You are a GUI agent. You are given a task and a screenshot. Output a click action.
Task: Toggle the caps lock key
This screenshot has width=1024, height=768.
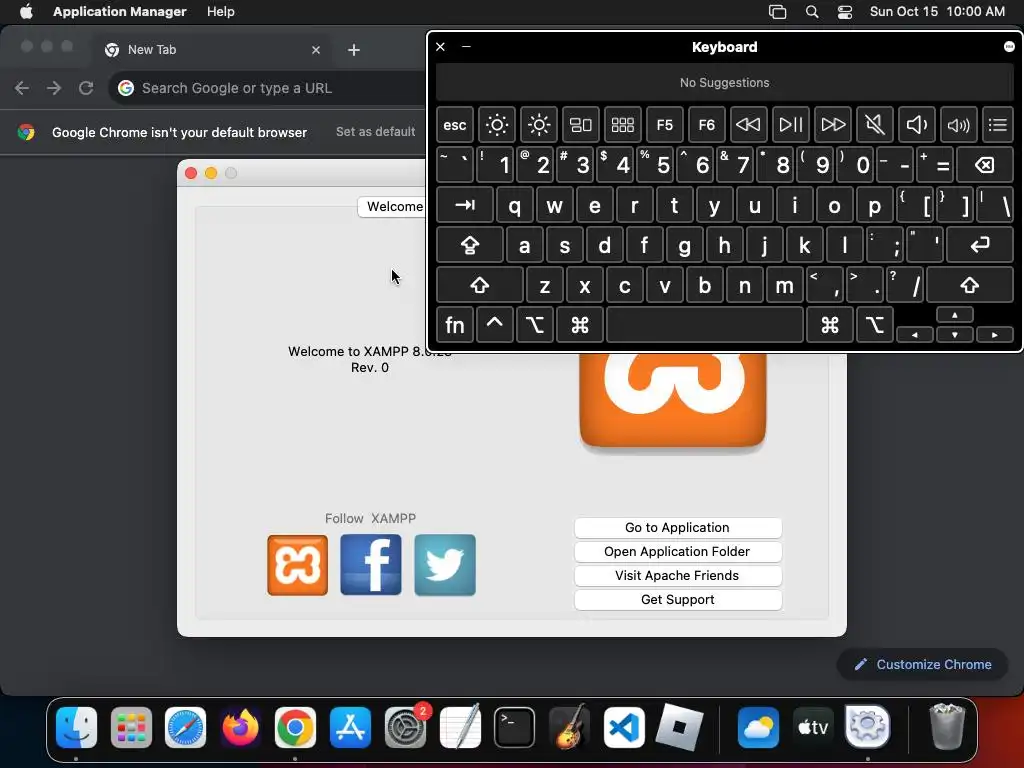tap(470, 245)
